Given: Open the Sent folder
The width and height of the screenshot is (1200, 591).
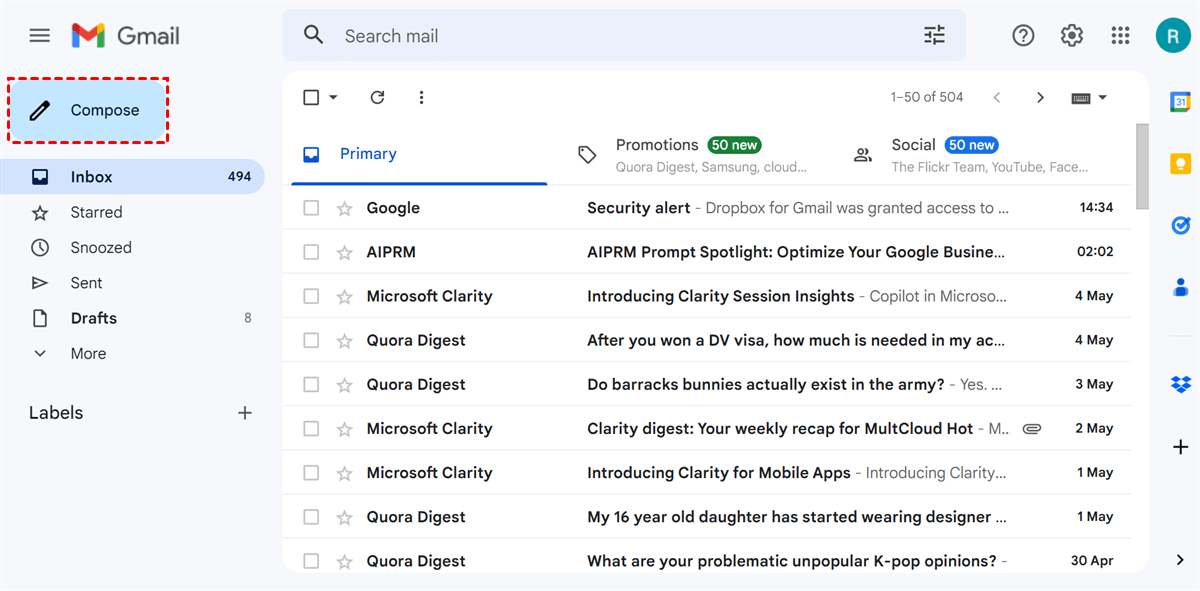Looking at the screenshot, I should tap(86, 283).
